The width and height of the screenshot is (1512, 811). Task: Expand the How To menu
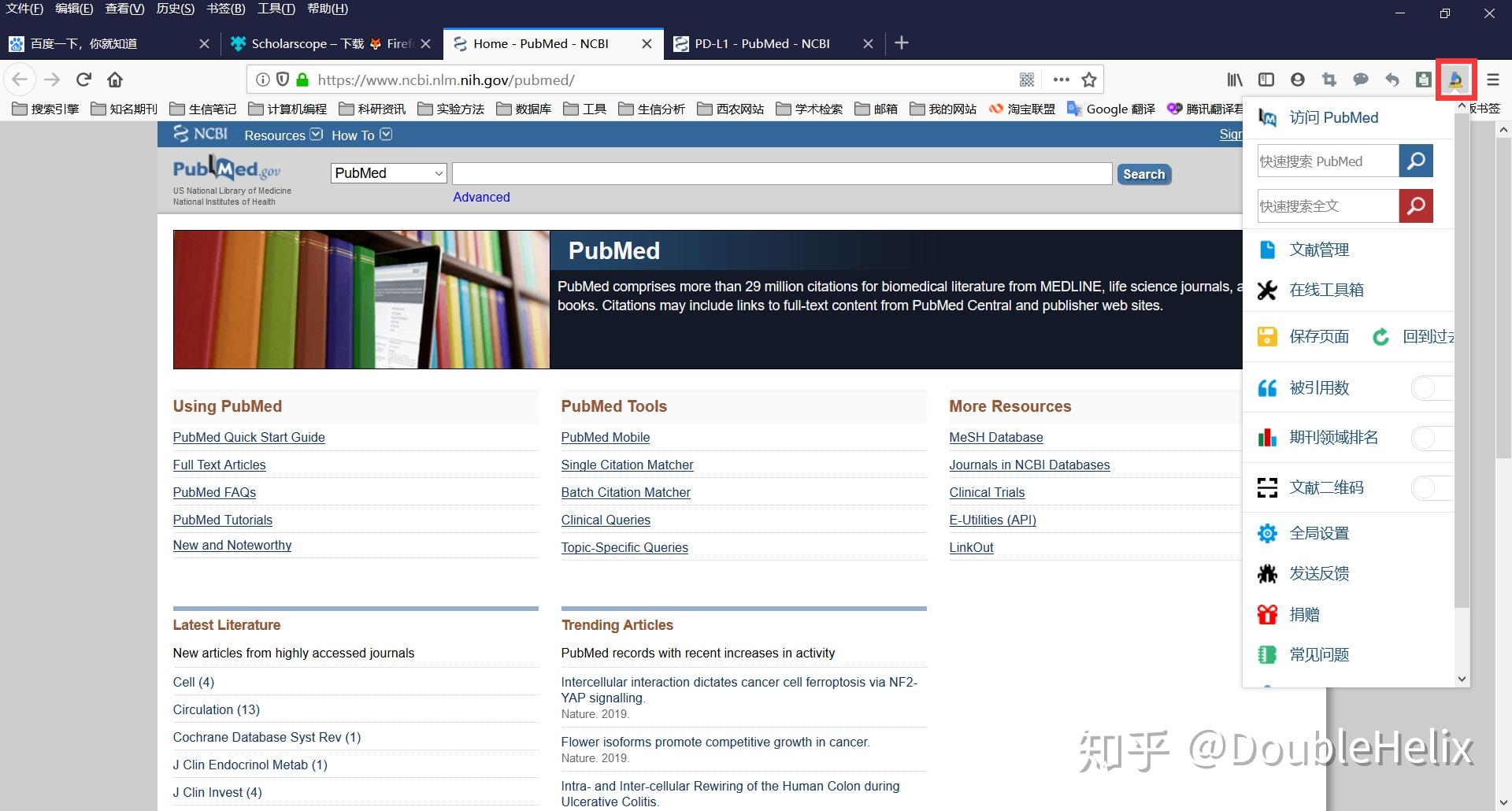[x=361, y=135]
